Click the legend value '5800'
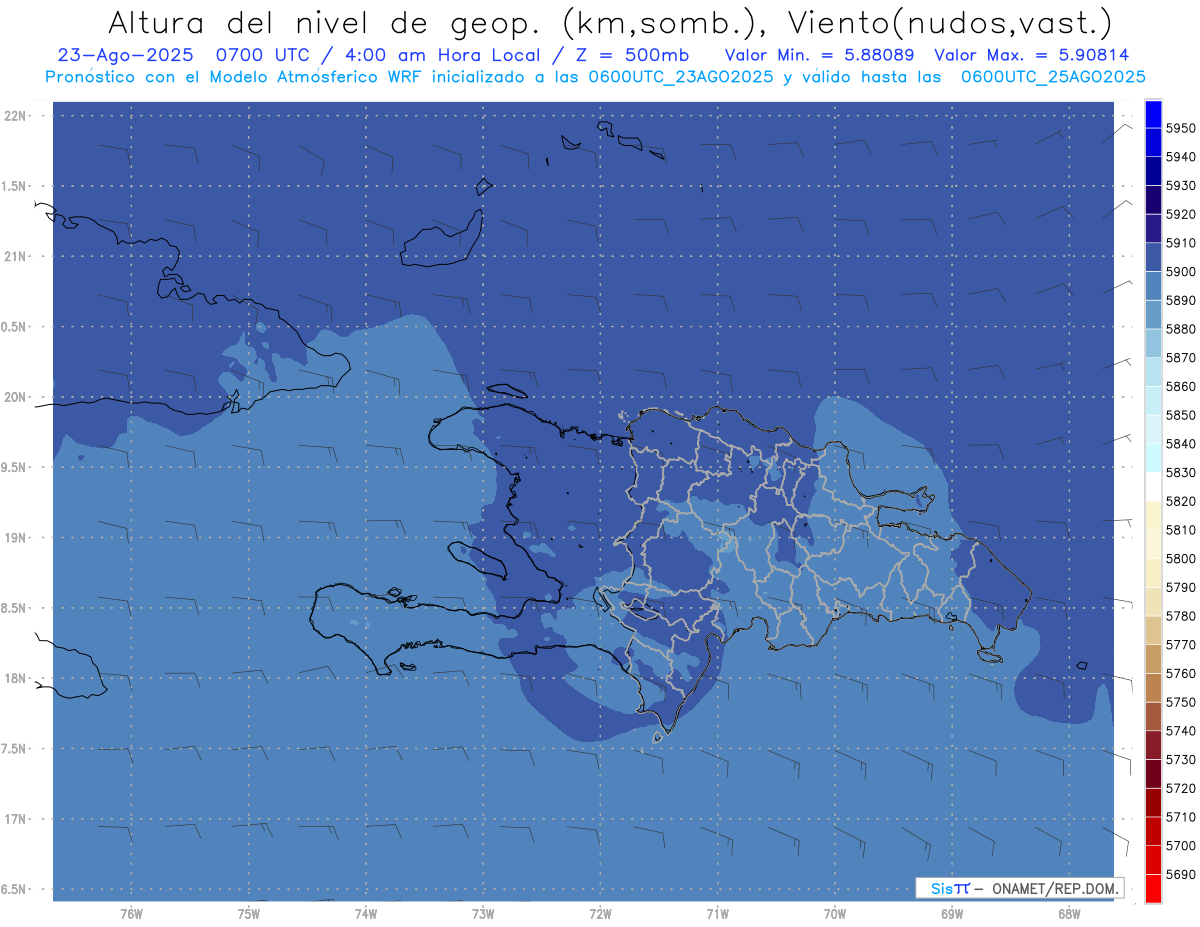The height and width of the screenshot is (927, 1200). pos(1180,559)
